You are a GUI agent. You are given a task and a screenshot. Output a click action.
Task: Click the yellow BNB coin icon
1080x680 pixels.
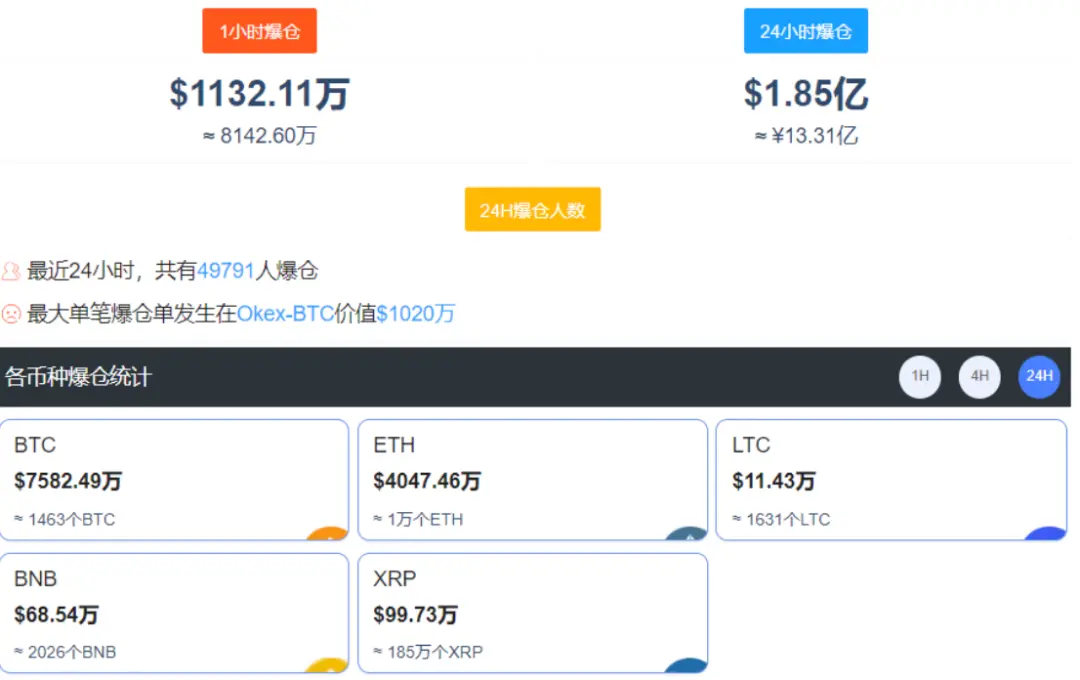[x=328, y=665]
